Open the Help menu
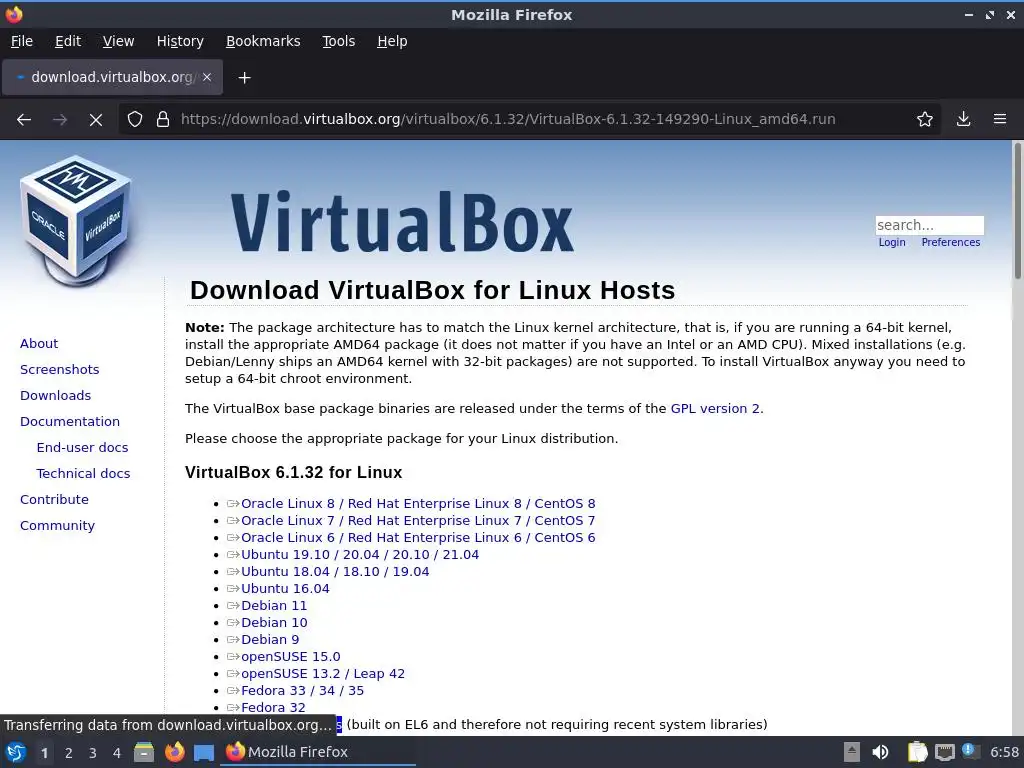The width and height of the screenshot is (1024, 768). [392, 41]
